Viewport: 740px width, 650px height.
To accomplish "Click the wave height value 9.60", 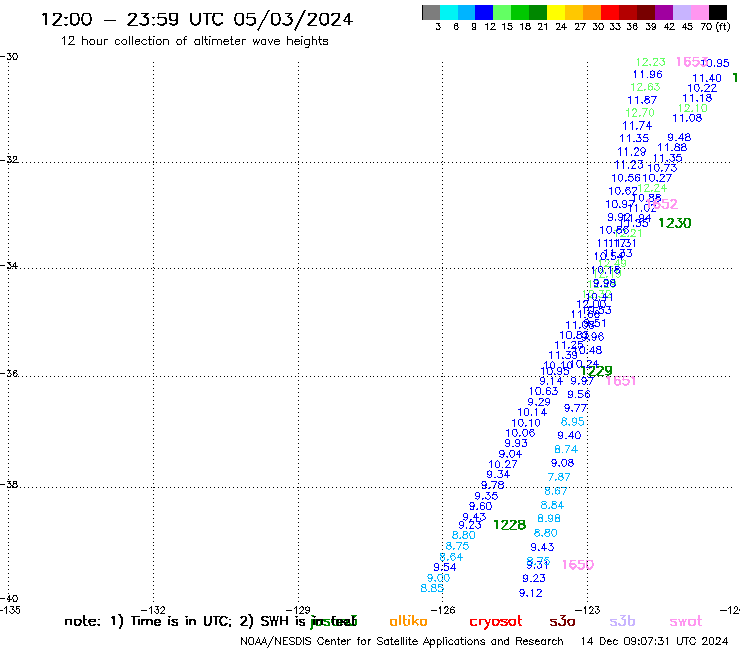I will pos(480,506).
